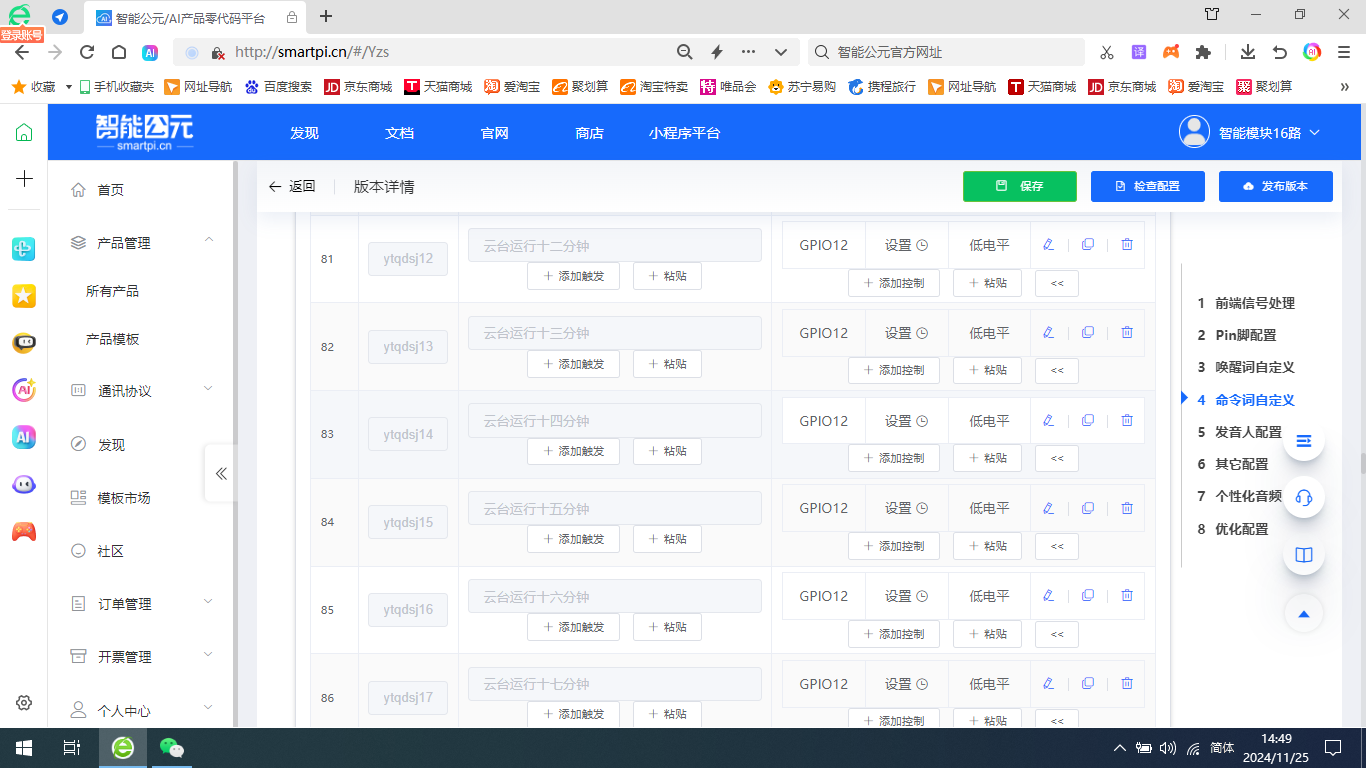Click the user avatar in the header
The image size is (1366, 768).
(1193, 131)
